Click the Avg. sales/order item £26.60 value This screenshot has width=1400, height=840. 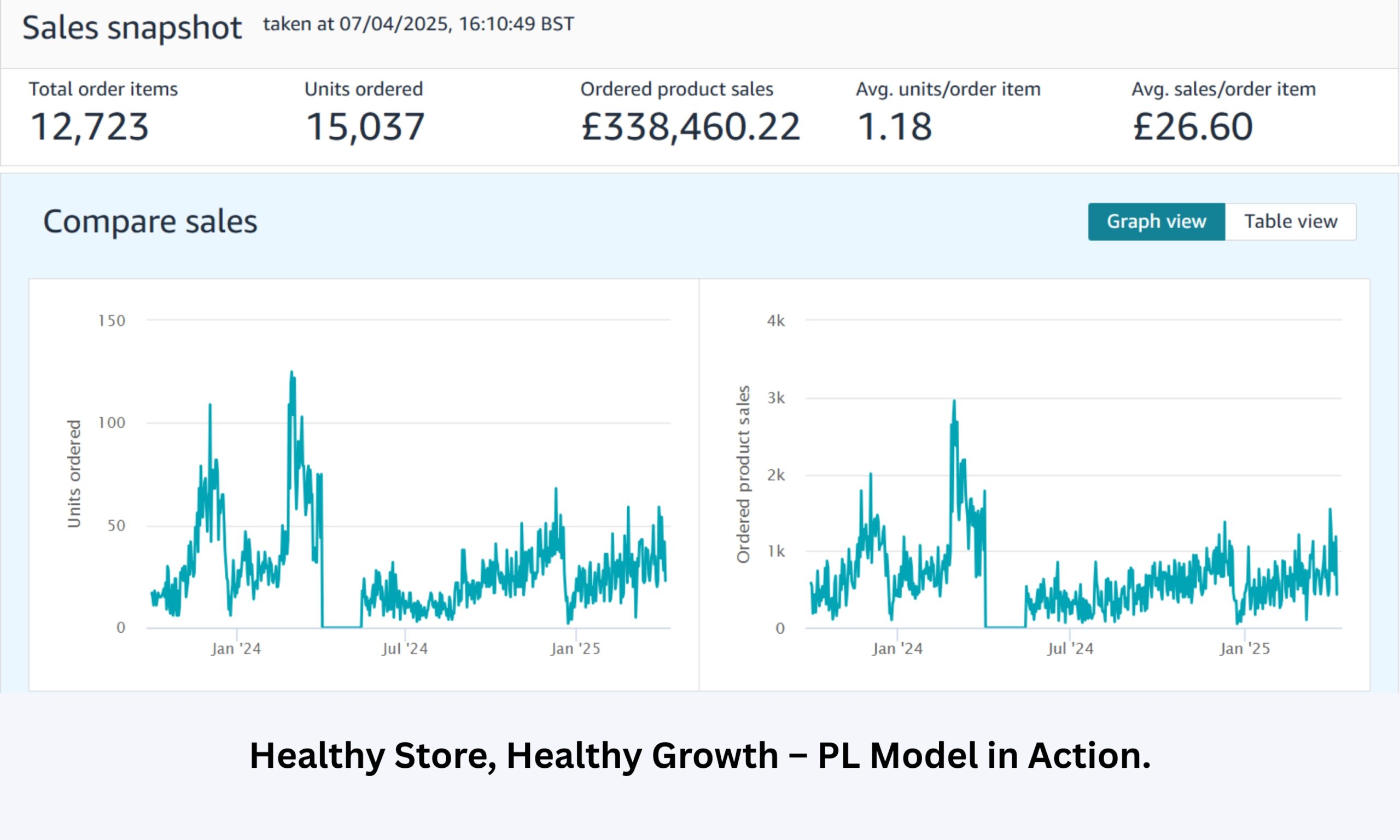coord(1192,126)
